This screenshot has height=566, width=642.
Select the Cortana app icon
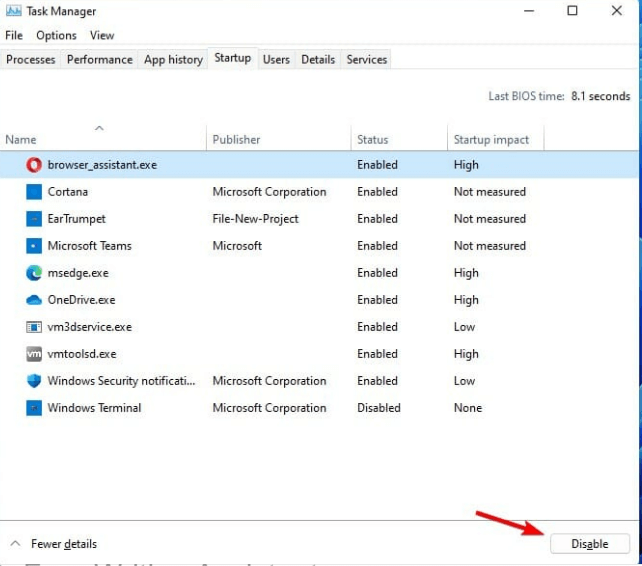(x=33, y=192)
